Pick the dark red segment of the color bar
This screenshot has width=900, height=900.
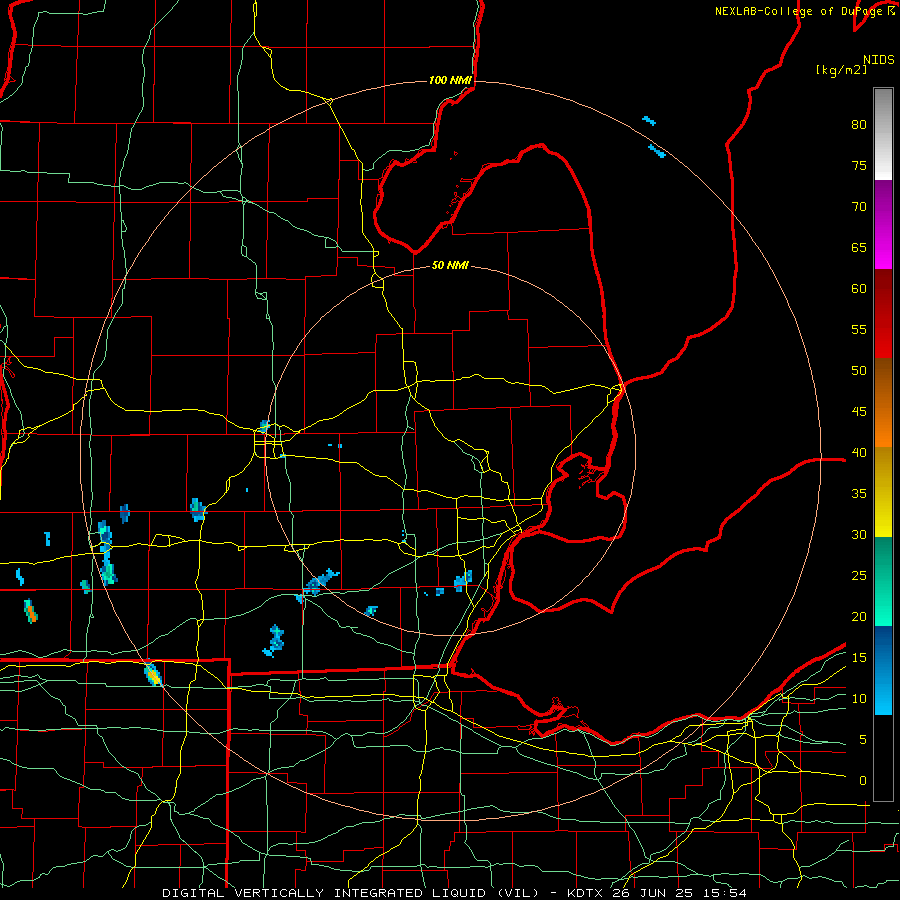coord(883,313)
